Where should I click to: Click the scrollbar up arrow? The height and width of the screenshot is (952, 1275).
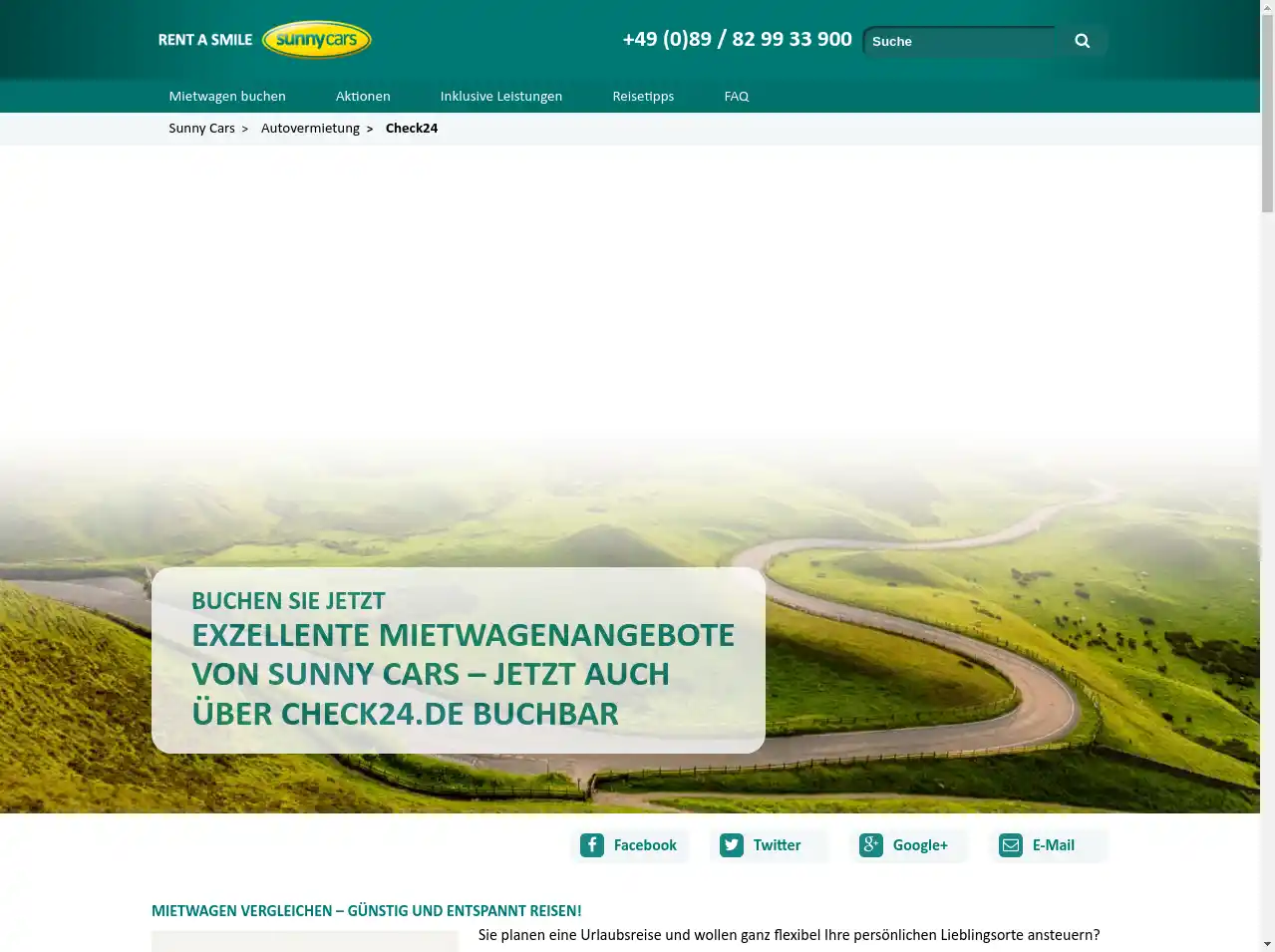pos(1267,7)
